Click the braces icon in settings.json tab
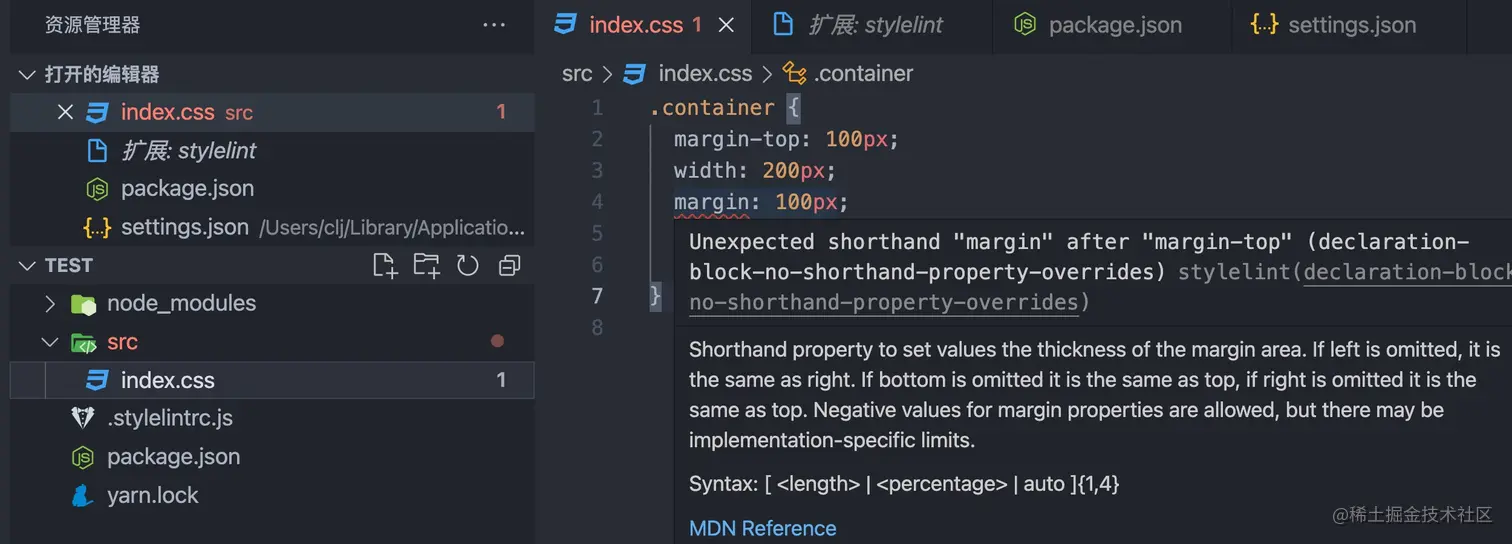 (1265, 25)
